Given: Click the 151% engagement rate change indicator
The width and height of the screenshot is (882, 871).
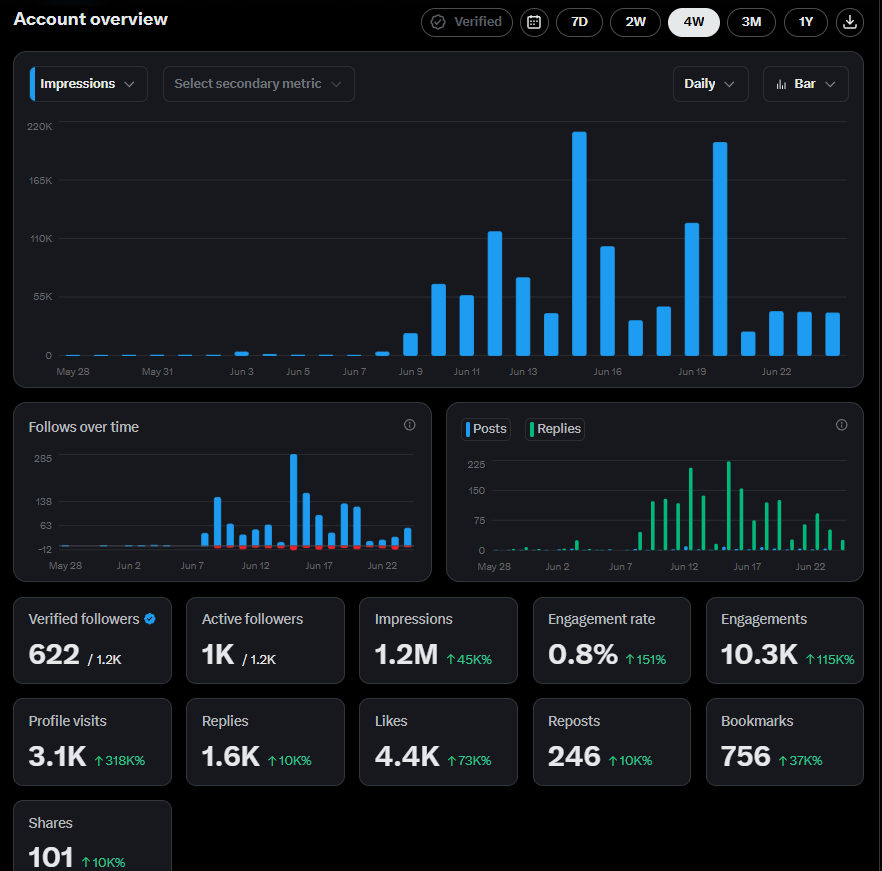Looking at the screenshot, I should click(646, 659).
